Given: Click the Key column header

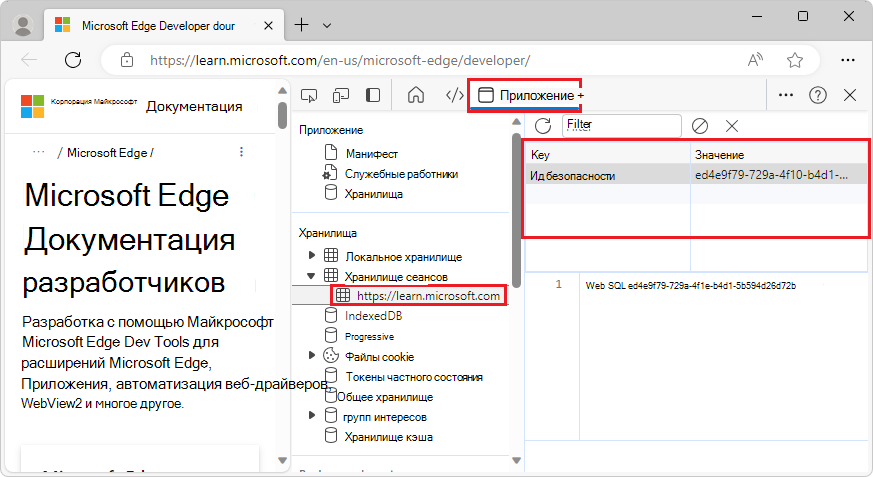Looking at the screenshot, I should (x=607, y=155).
